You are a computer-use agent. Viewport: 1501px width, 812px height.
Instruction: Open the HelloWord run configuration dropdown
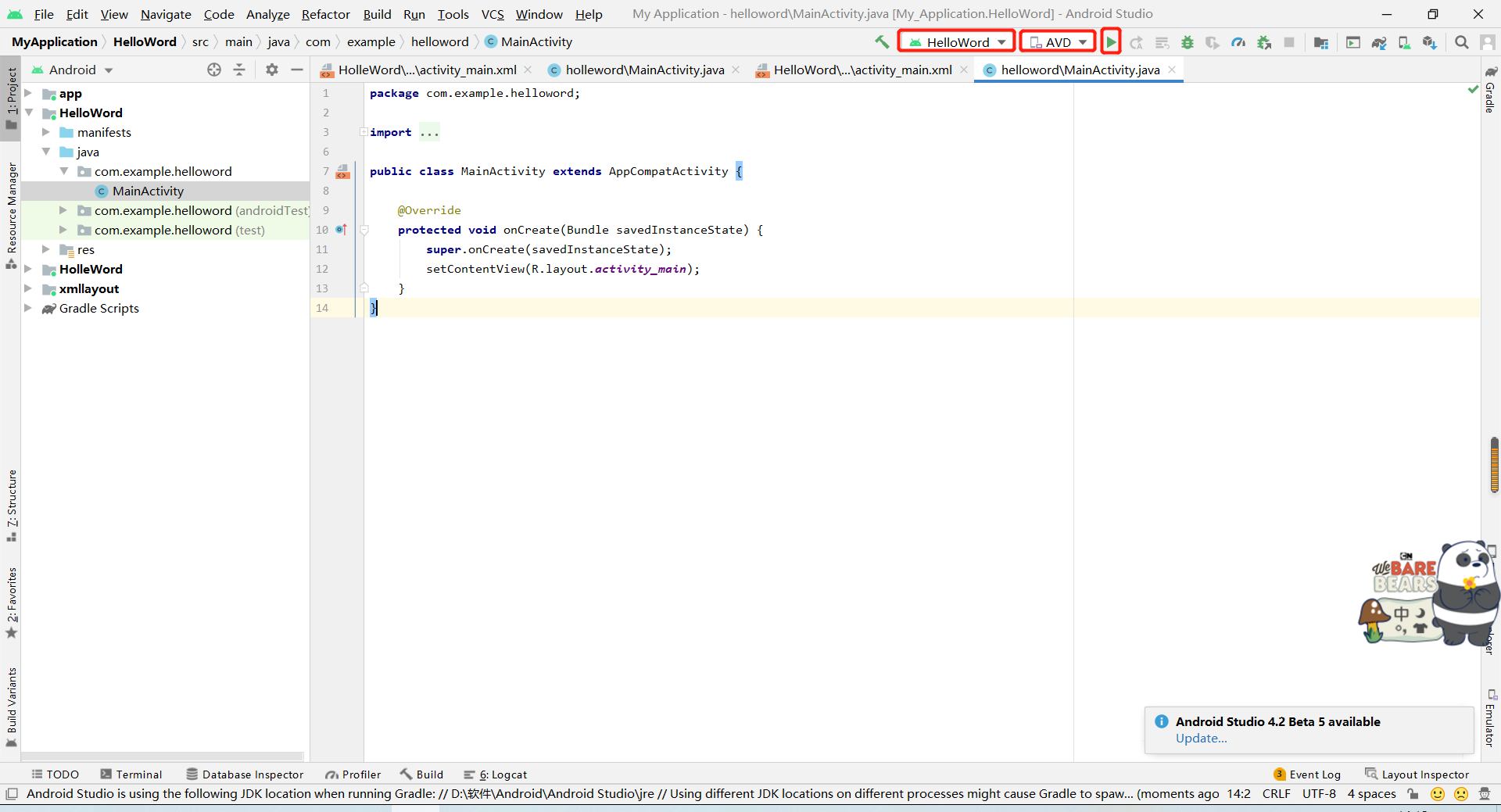coord(956,42)
